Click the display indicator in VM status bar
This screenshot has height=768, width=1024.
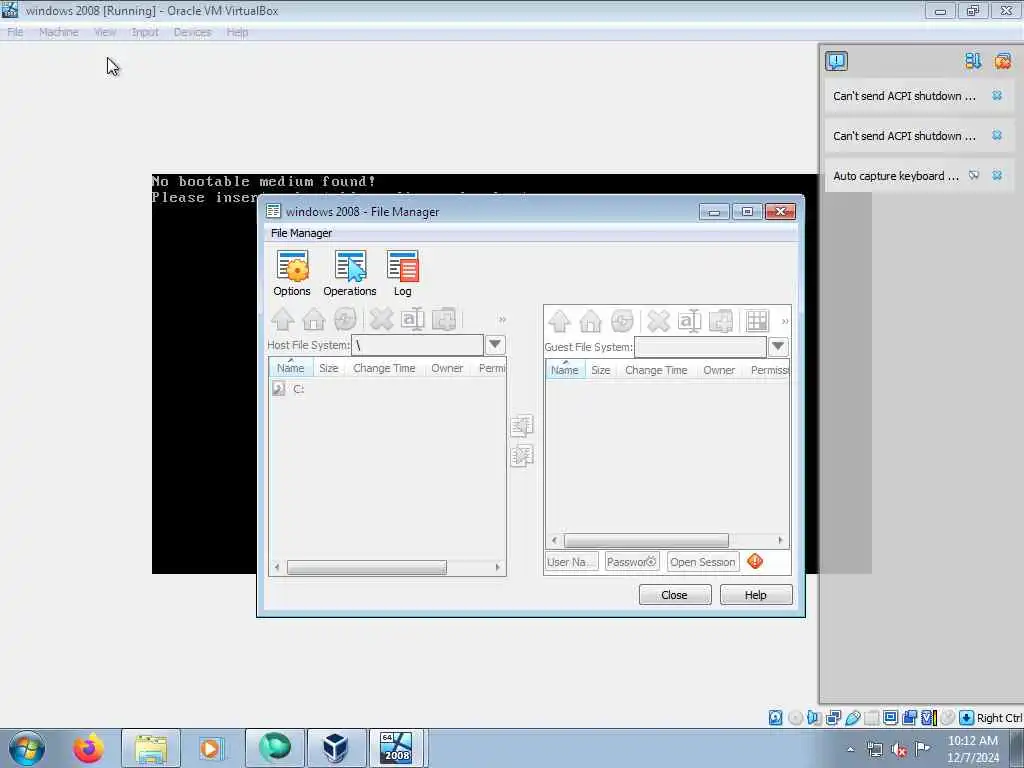(890, 718)
